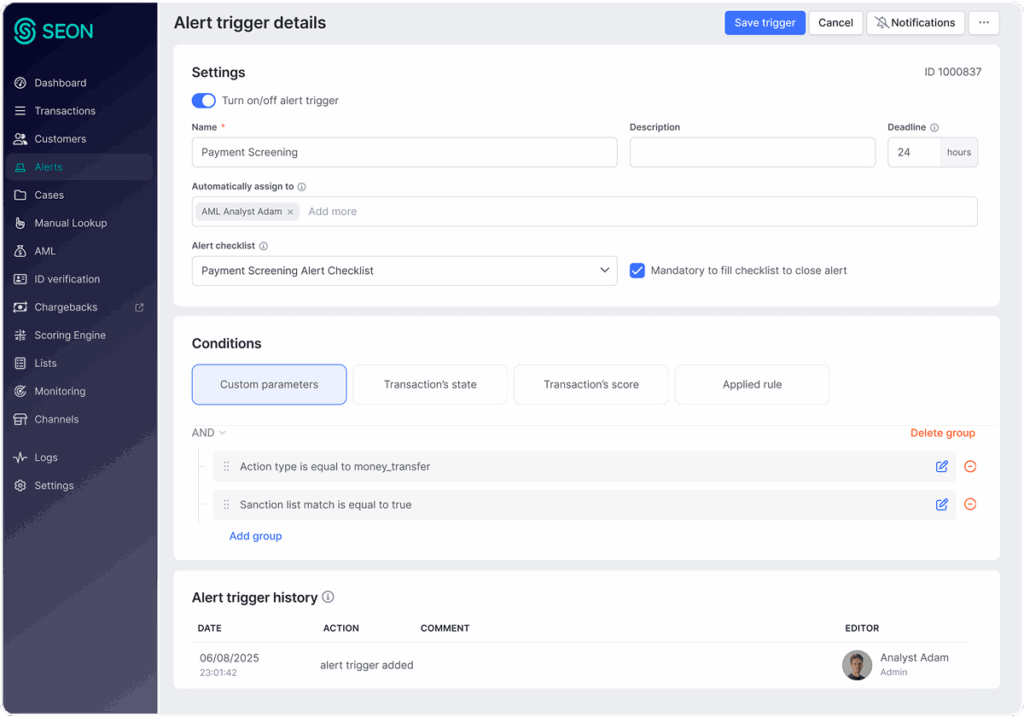Click the Lists sidebar icon
The height and width of the screenshot is (717, 1024).
point(20,364)
